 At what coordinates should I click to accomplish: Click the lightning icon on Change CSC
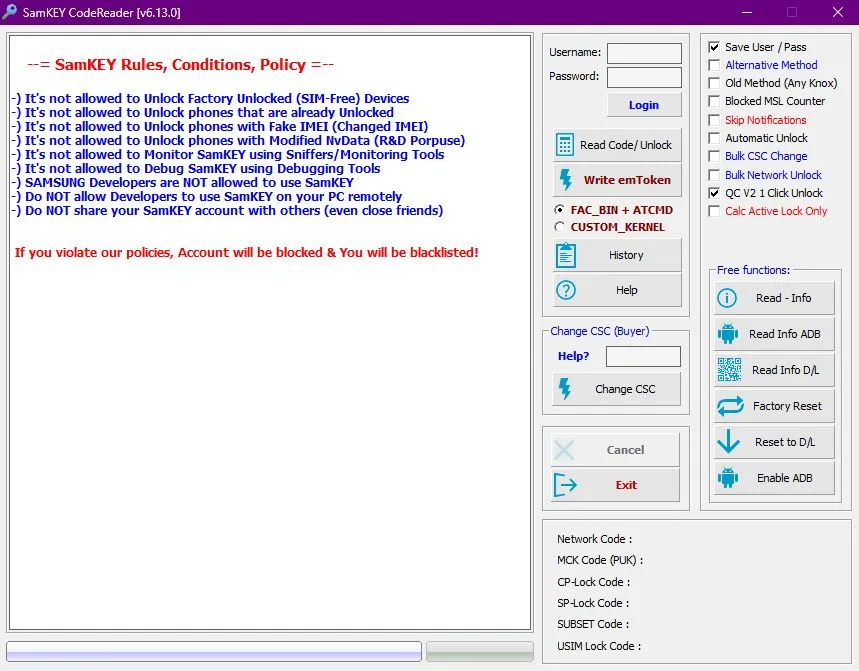pyautogui.click(x=564, y=389)
